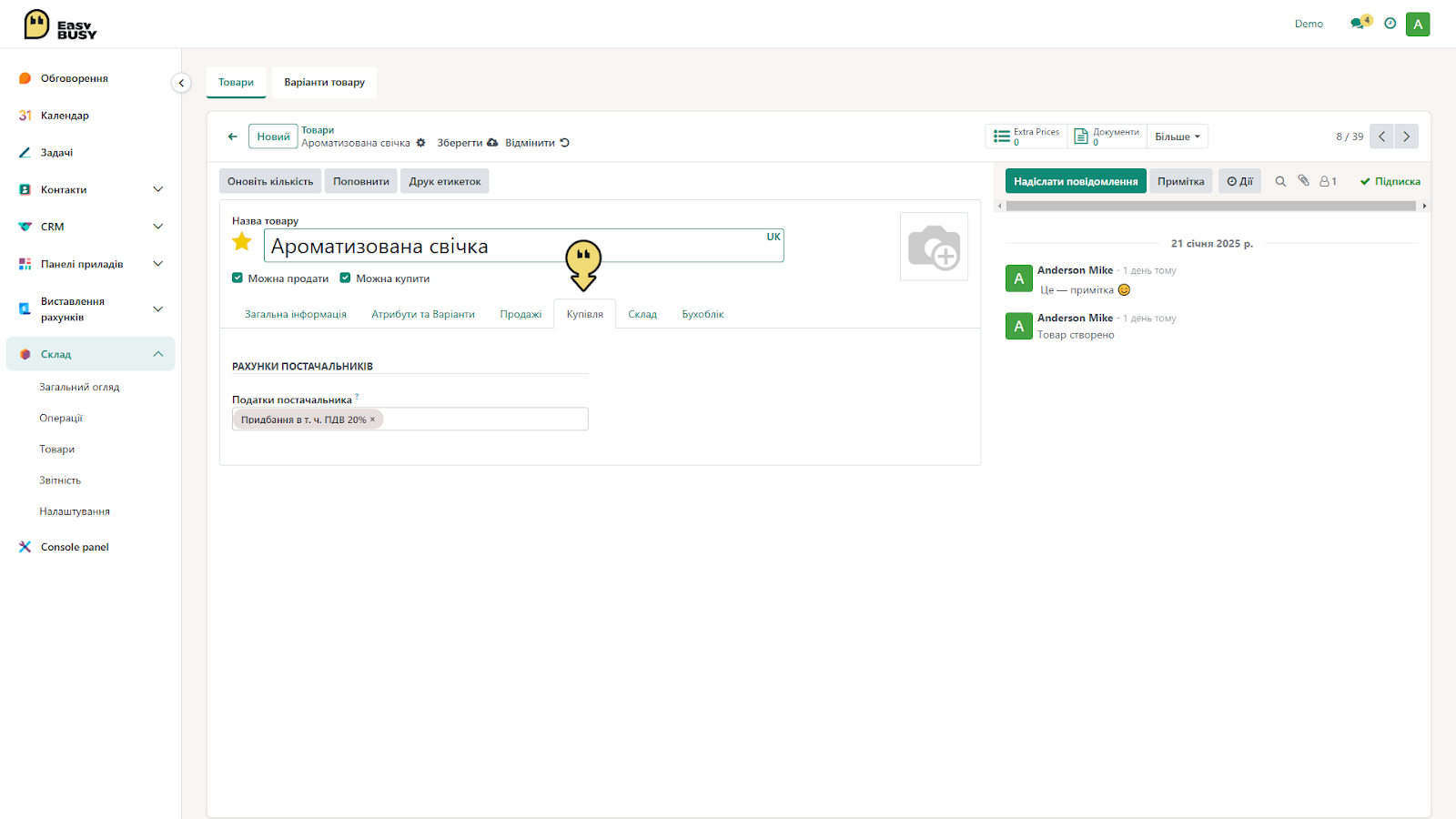This screenshot has width=1456, height=819.
Task: Open Extra Prices stat button
Action: click(1026, 136)
